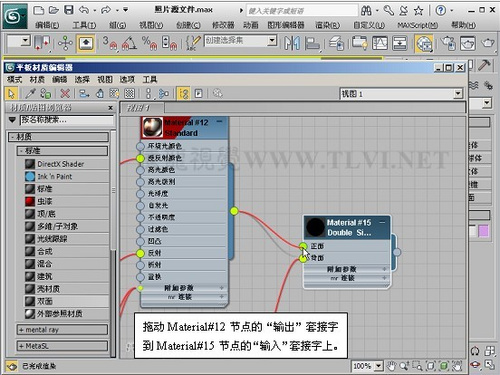Expand the mental ray material group
Viewport: 500px width, 375px height.
pos(63,330)
